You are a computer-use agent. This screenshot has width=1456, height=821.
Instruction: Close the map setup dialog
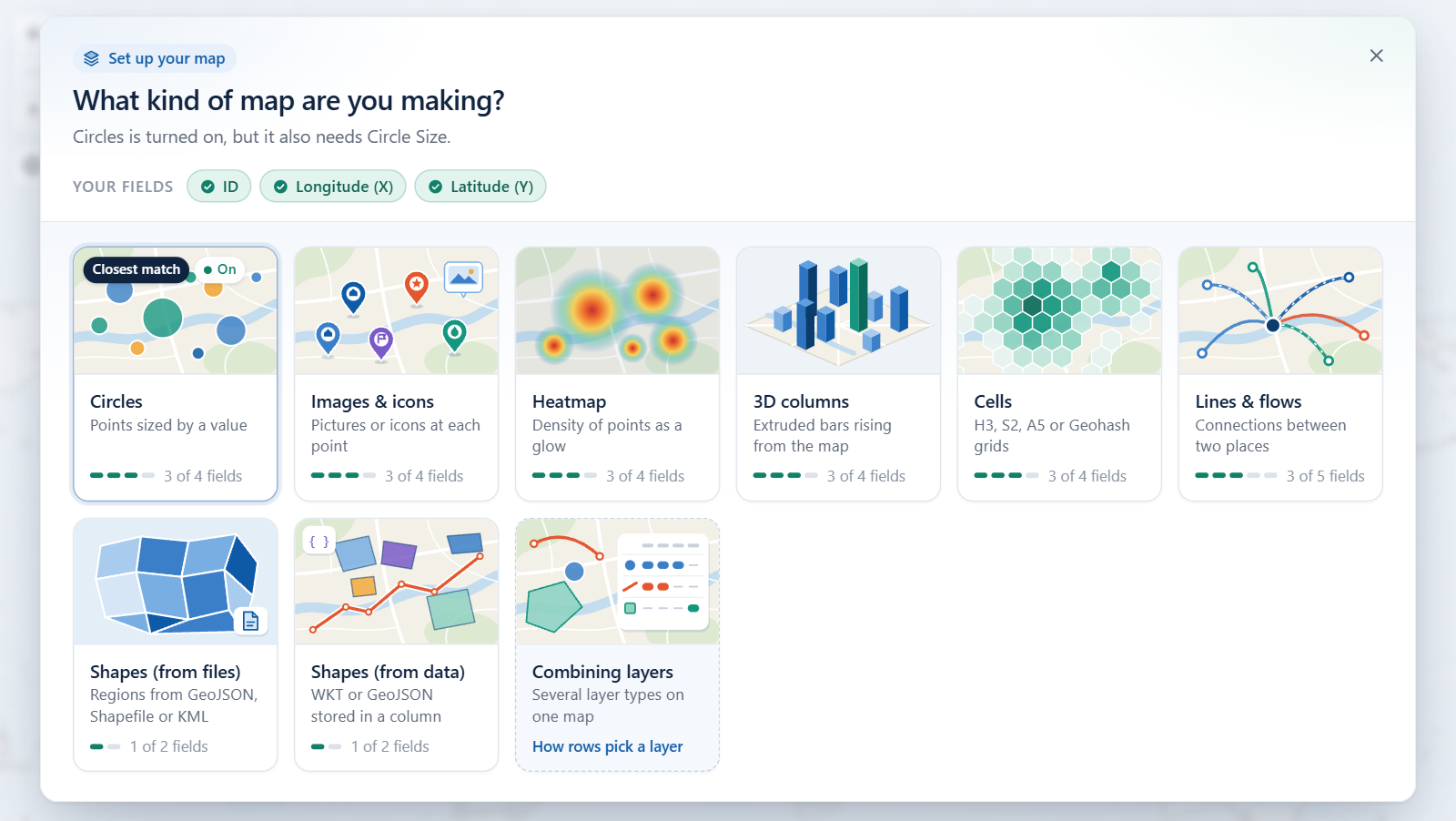click(x=1376, y=56)
